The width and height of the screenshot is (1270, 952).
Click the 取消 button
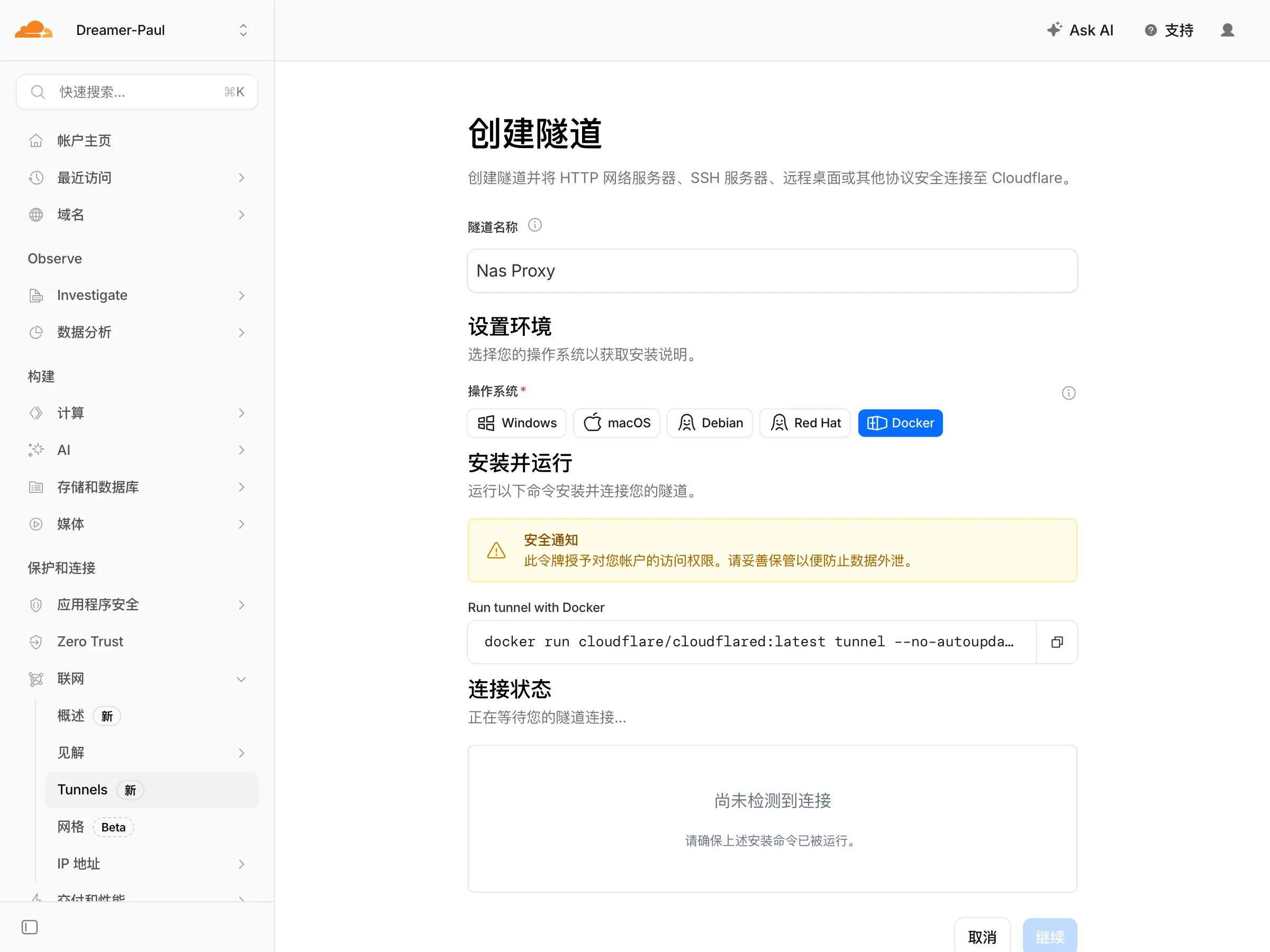tap(982, 937)
